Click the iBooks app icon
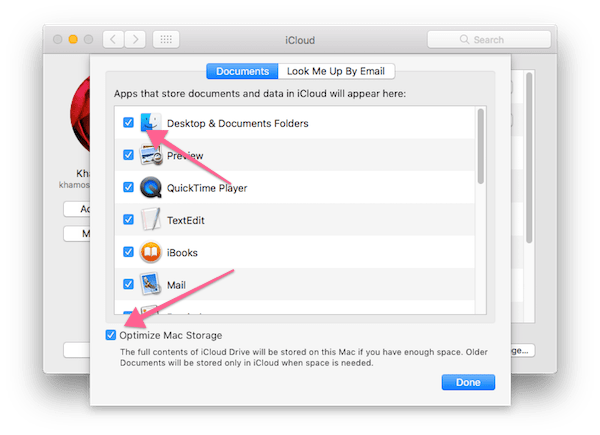Image resolution: width=600 pixels, height=435 pixels. pyautogui.click(x=151, y=252)
